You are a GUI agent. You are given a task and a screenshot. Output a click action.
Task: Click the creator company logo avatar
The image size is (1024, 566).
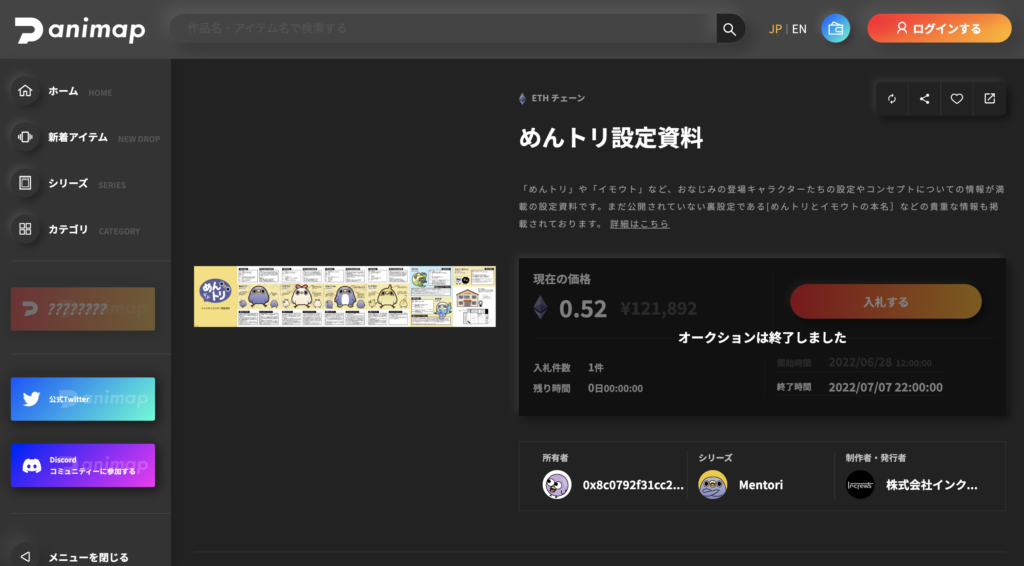tap(860, 485)
